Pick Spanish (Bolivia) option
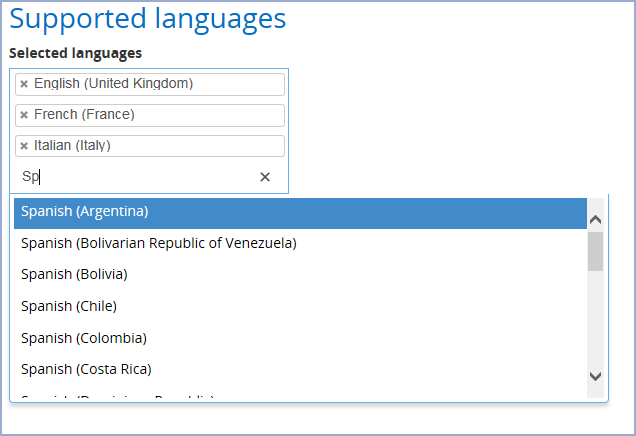Image resolution: width=636 pixels, height=436 pixels. tap(74, 274)
